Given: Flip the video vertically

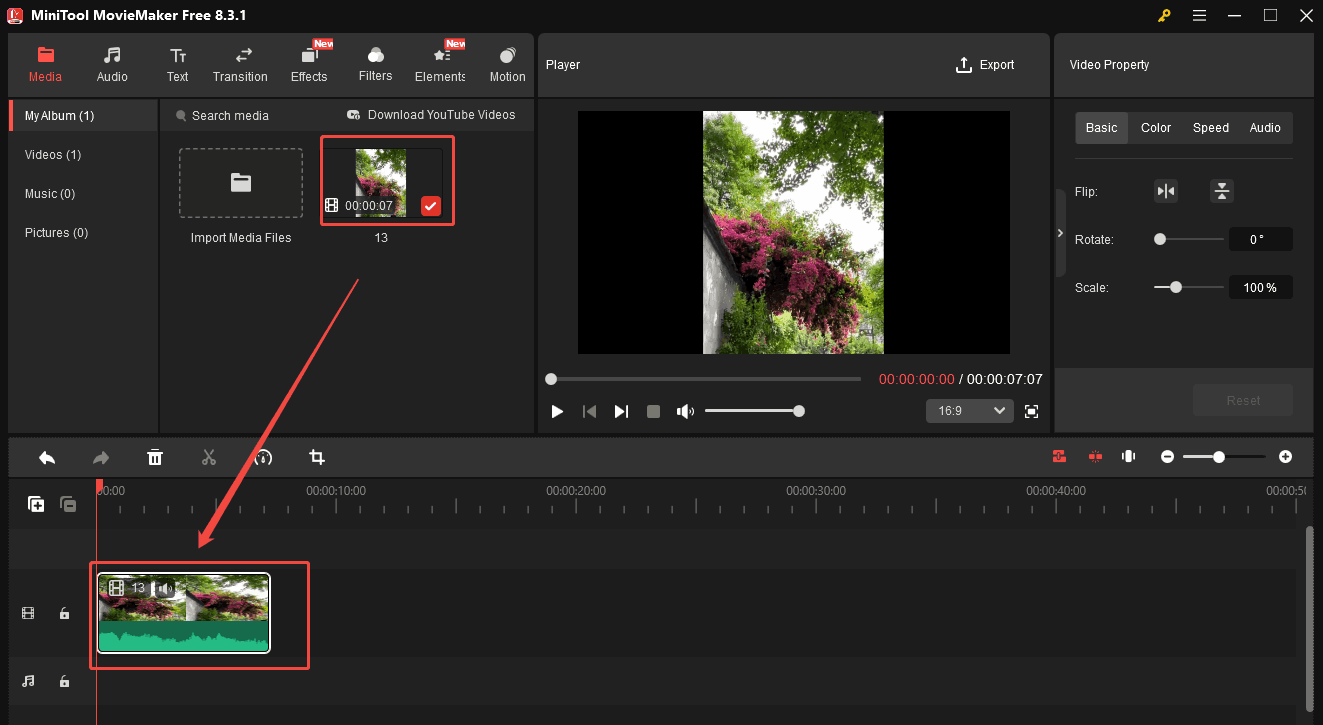Looking at the screenshot, I should (1221, 191).
